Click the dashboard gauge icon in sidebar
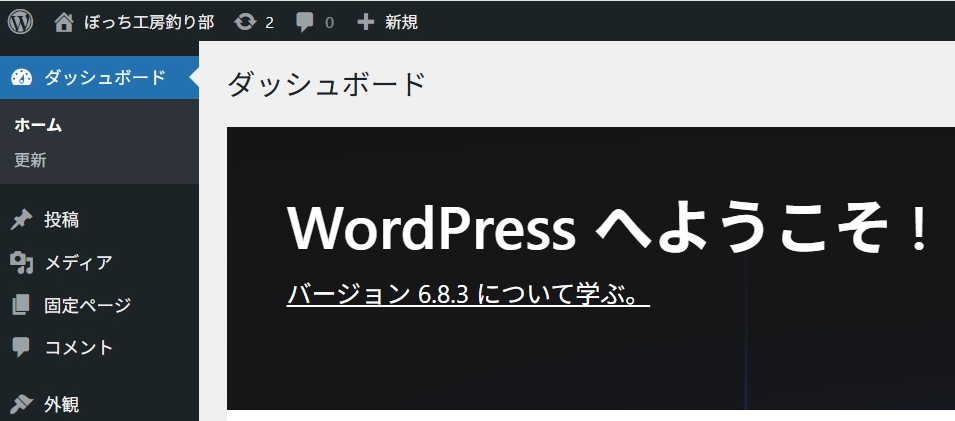Viewport: 955px width, 421px height. pyautogui.click(x=22, y=78)
